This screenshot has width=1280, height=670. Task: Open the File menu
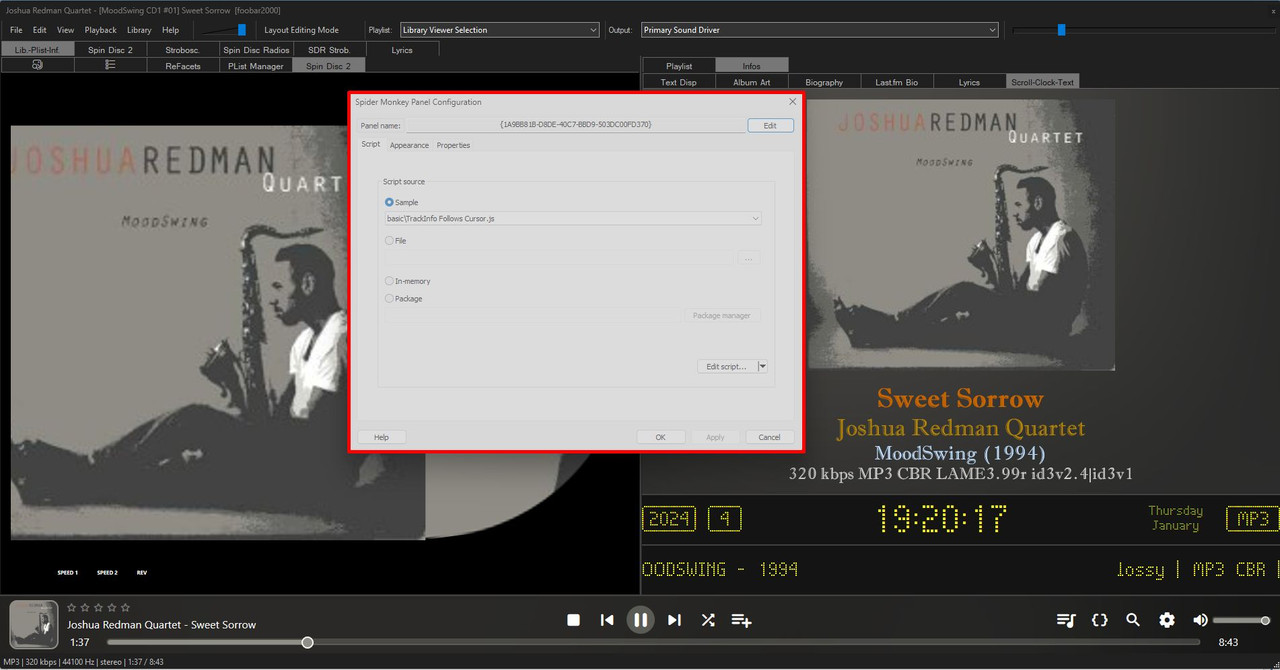coord(16,30)
